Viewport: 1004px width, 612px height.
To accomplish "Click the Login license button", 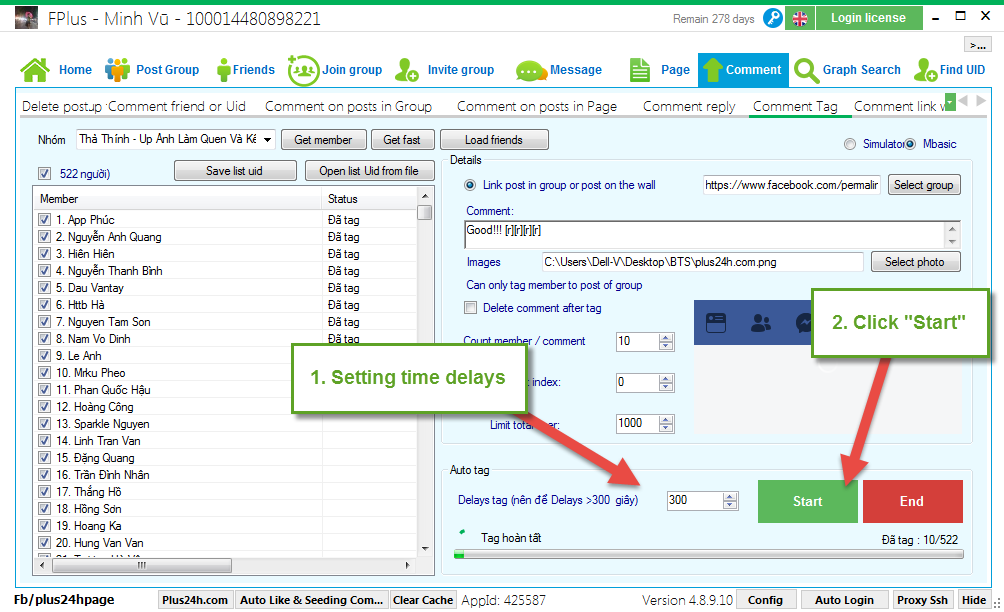I will click(x=868, y=18).
